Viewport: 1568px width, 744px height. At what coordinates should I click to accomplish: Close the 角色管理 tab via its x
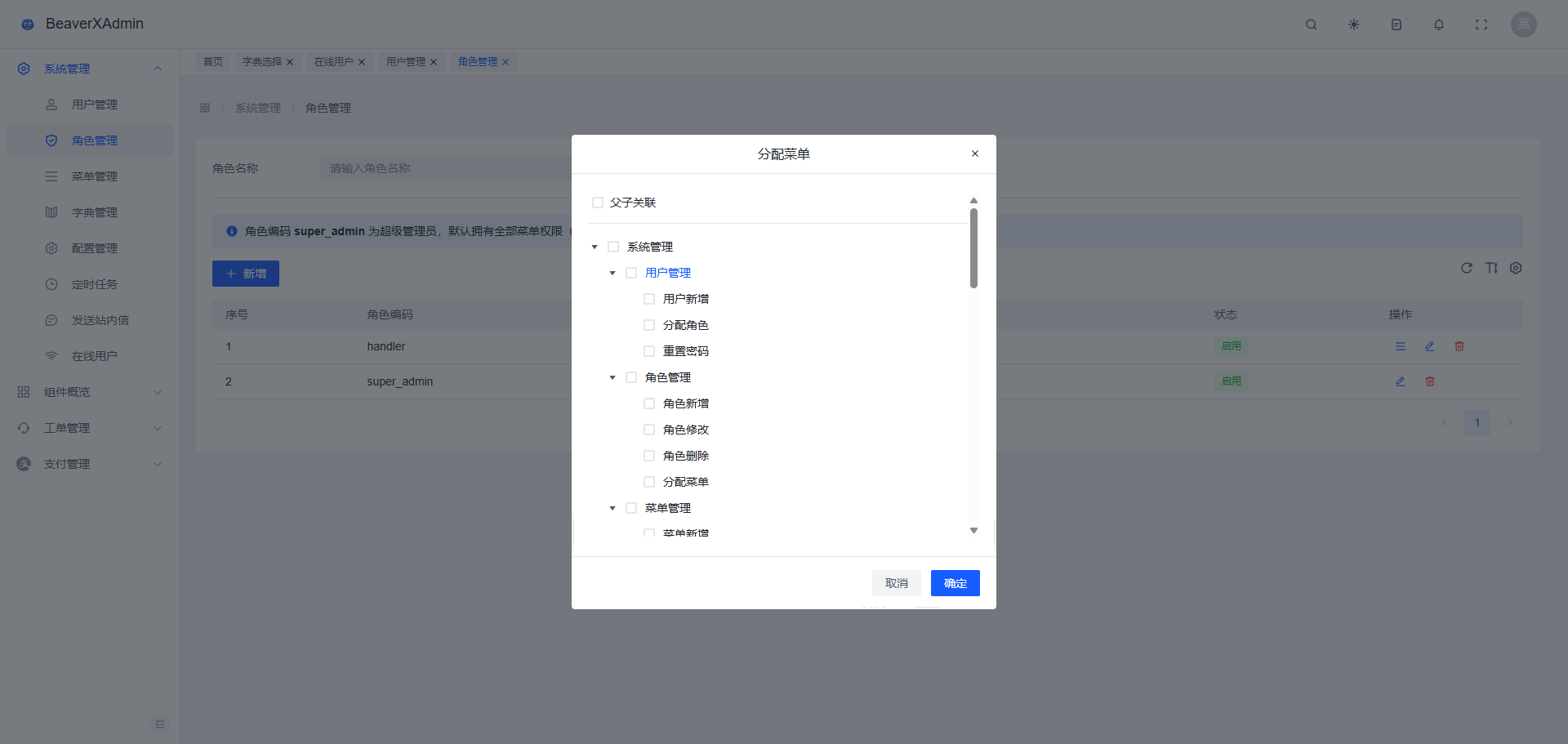click(506, 62)
